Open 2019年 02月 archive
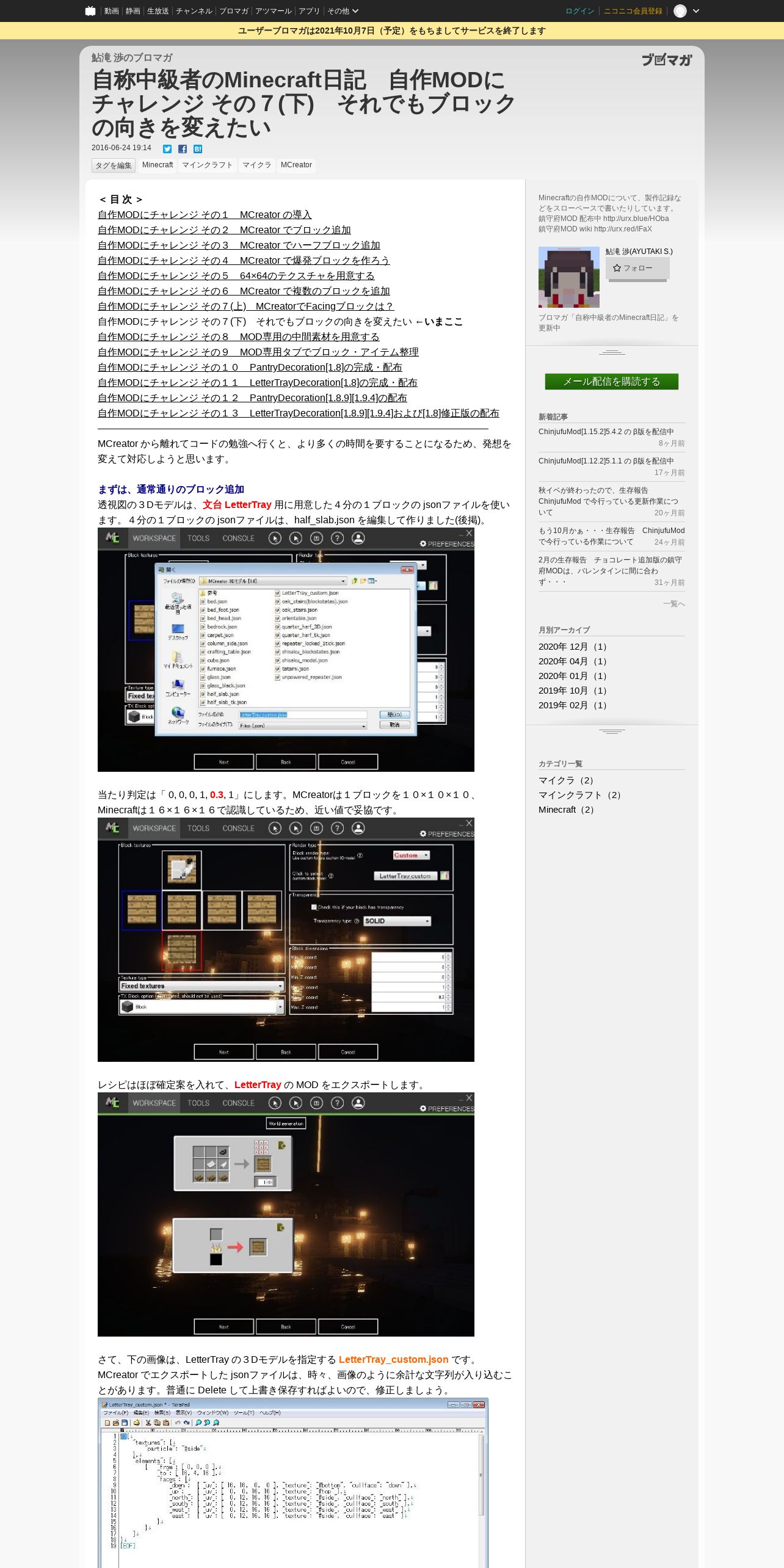This screenshot has width=784, height=1568. (573, 705)
